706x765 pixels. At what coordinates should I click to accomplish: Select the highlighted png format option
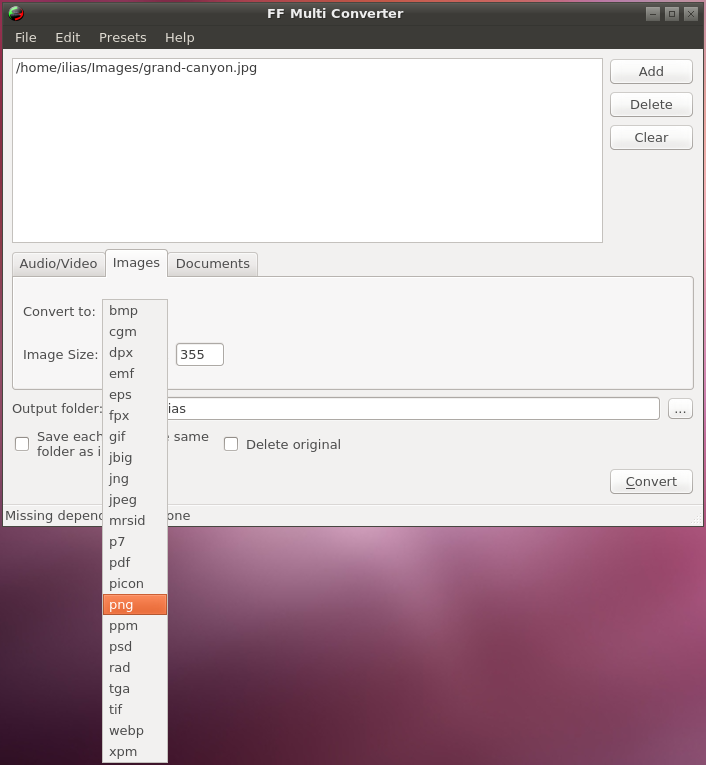pos(135,604)
